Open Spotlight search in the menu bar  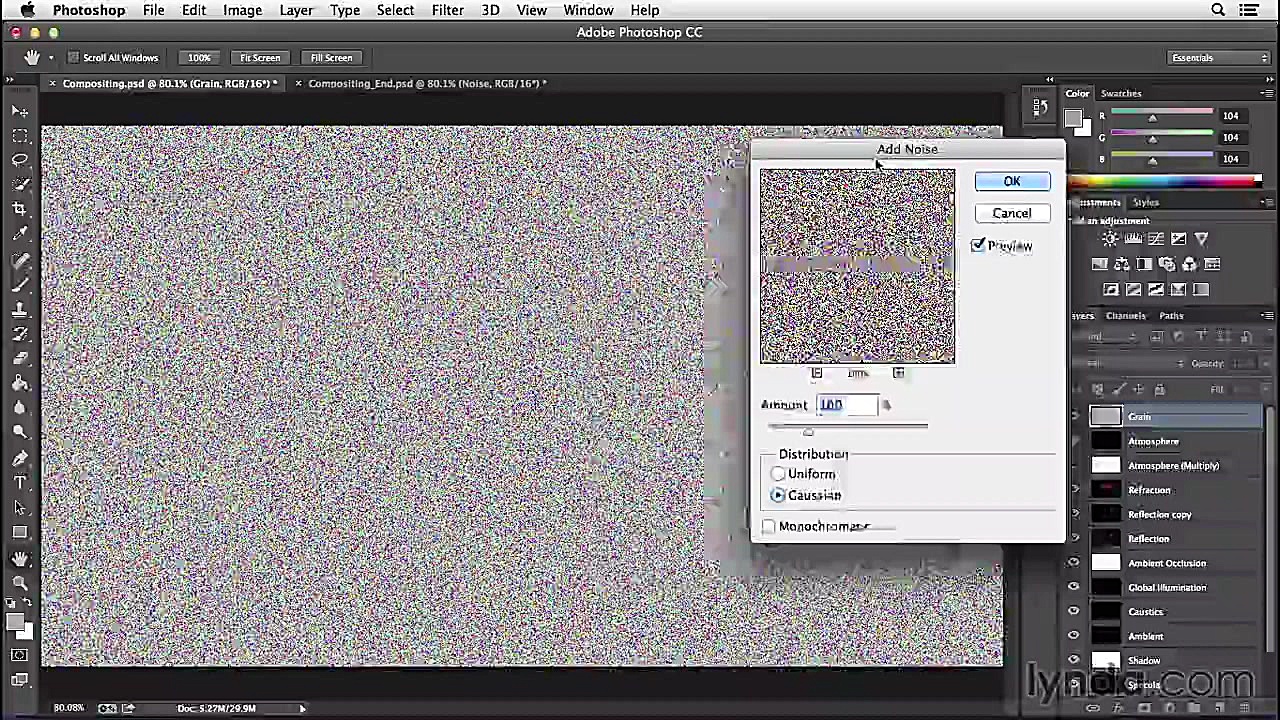point(1218,10)
